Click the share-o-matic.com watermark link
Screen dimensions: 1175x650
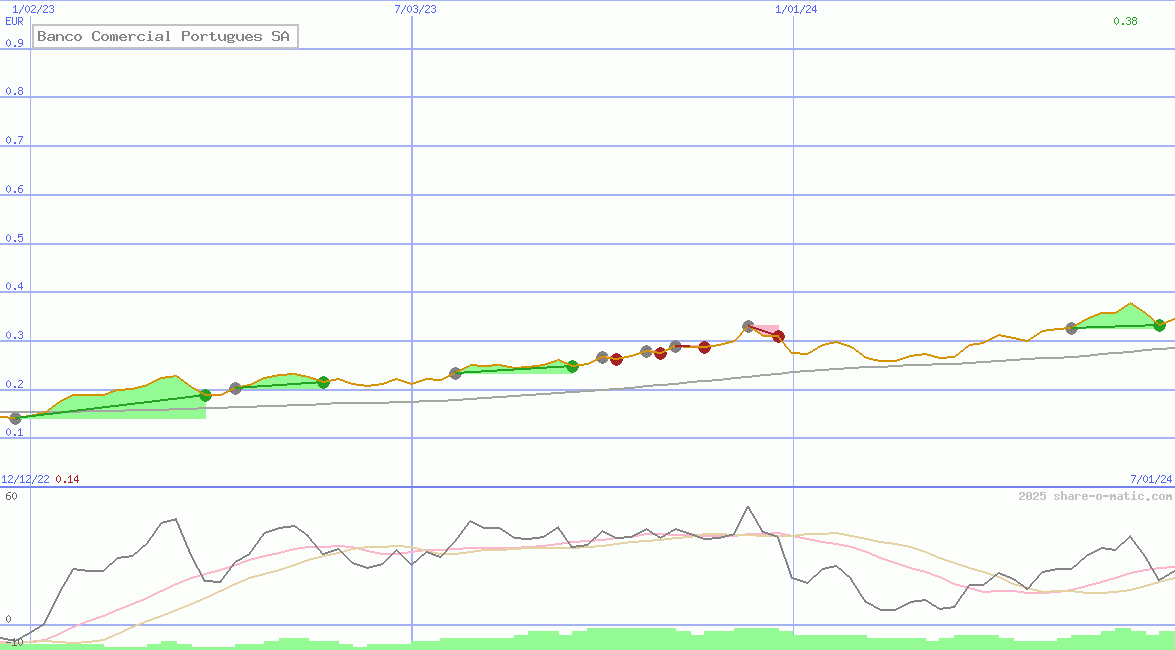click(x=1095, y=496)
